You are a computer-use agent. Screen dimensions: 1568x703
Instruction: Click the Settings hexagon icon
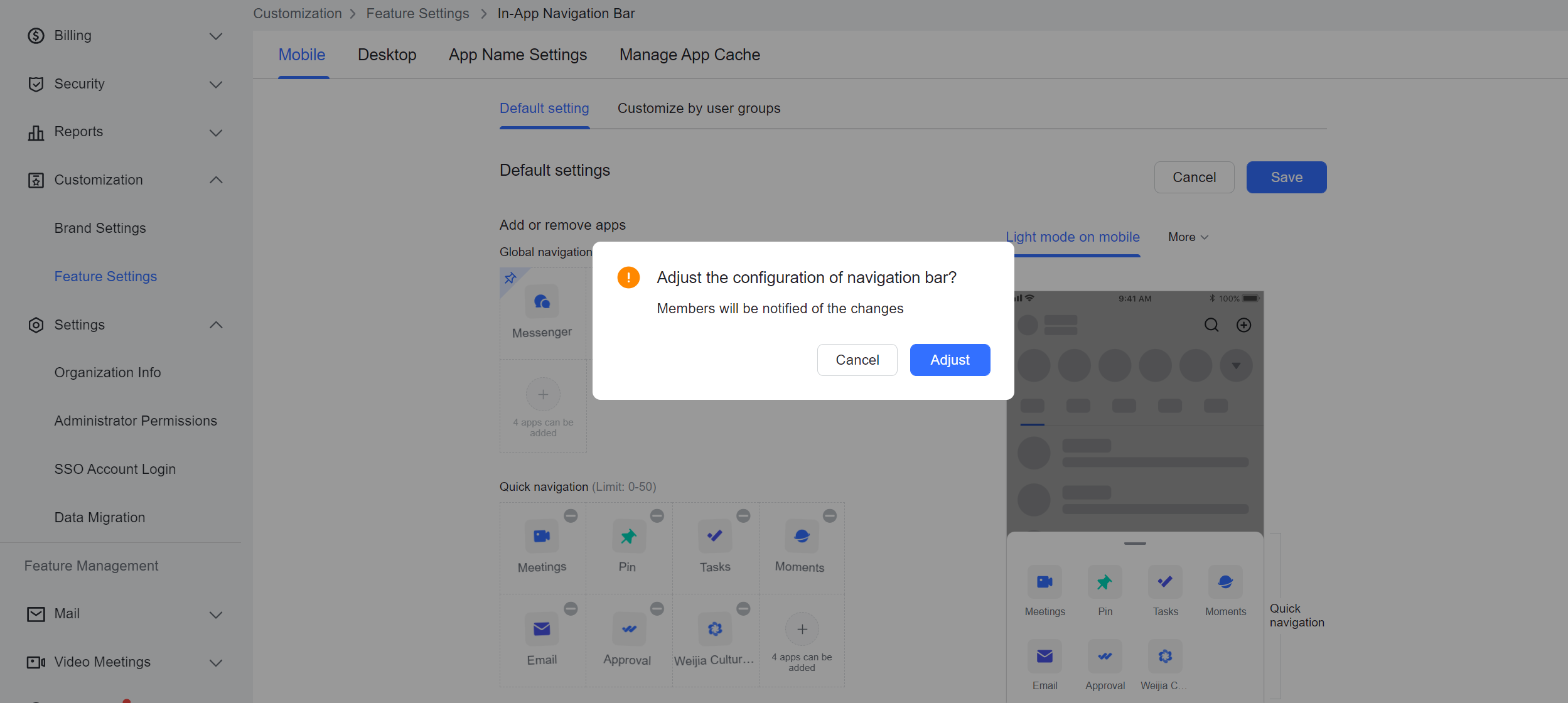click(36, 325)
